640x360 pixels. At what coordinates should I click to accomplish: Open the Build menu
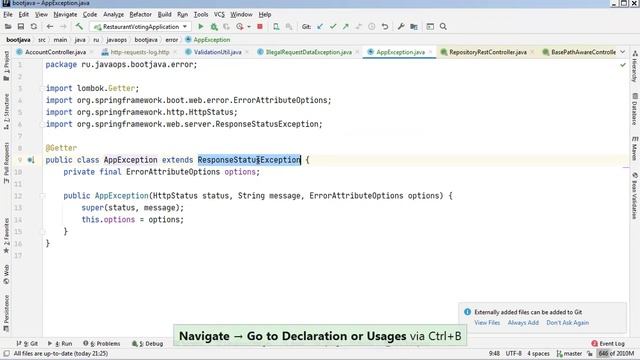(164, 14)
